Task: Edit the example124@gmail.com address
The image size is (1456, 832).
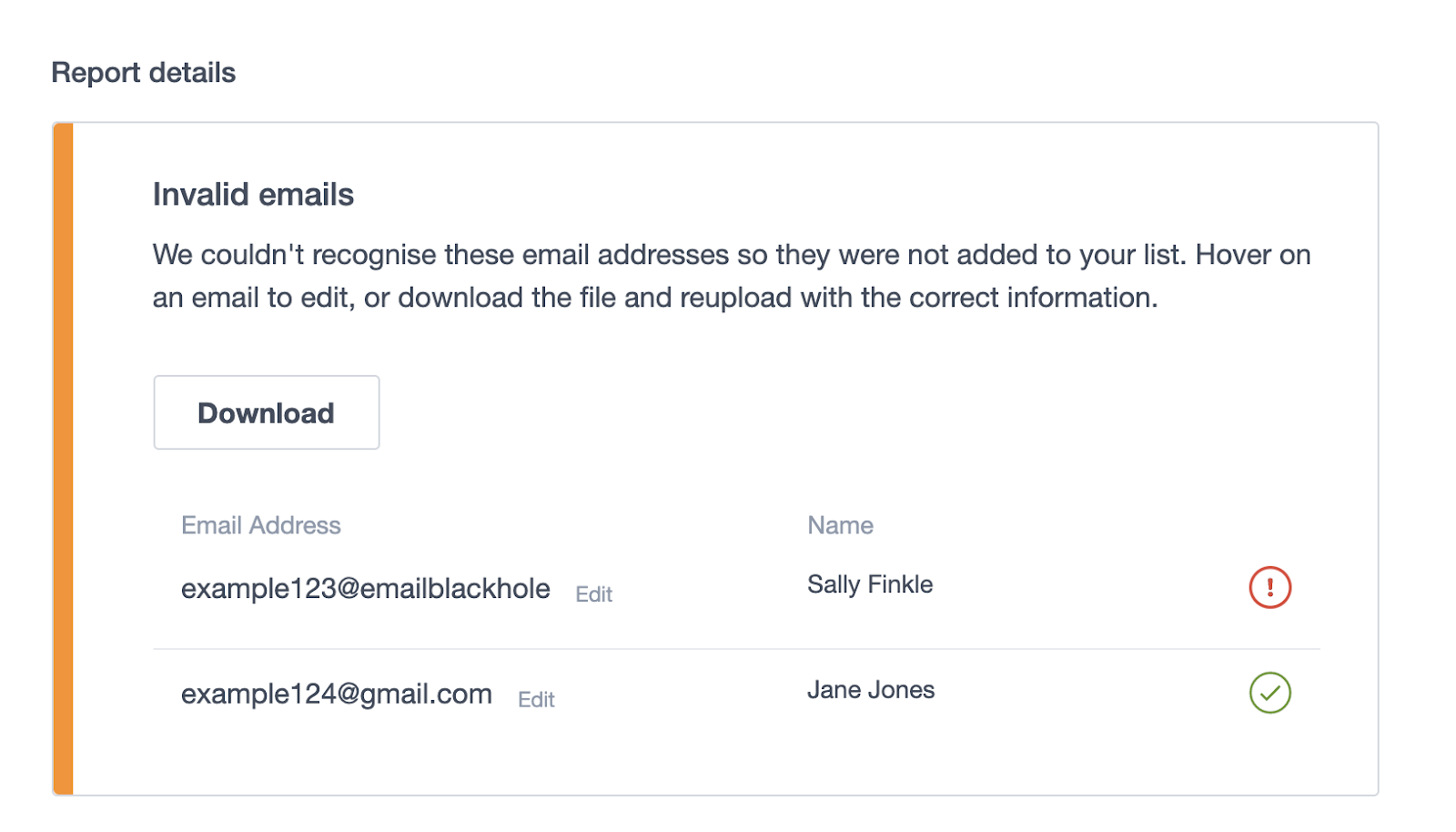Action: point(536,700)
